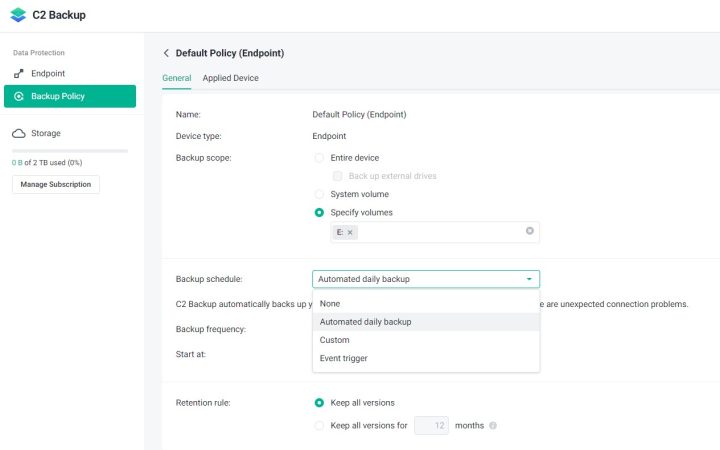
Task: Click the Backup Policy sidebar icon
Action: coord(19,96)
